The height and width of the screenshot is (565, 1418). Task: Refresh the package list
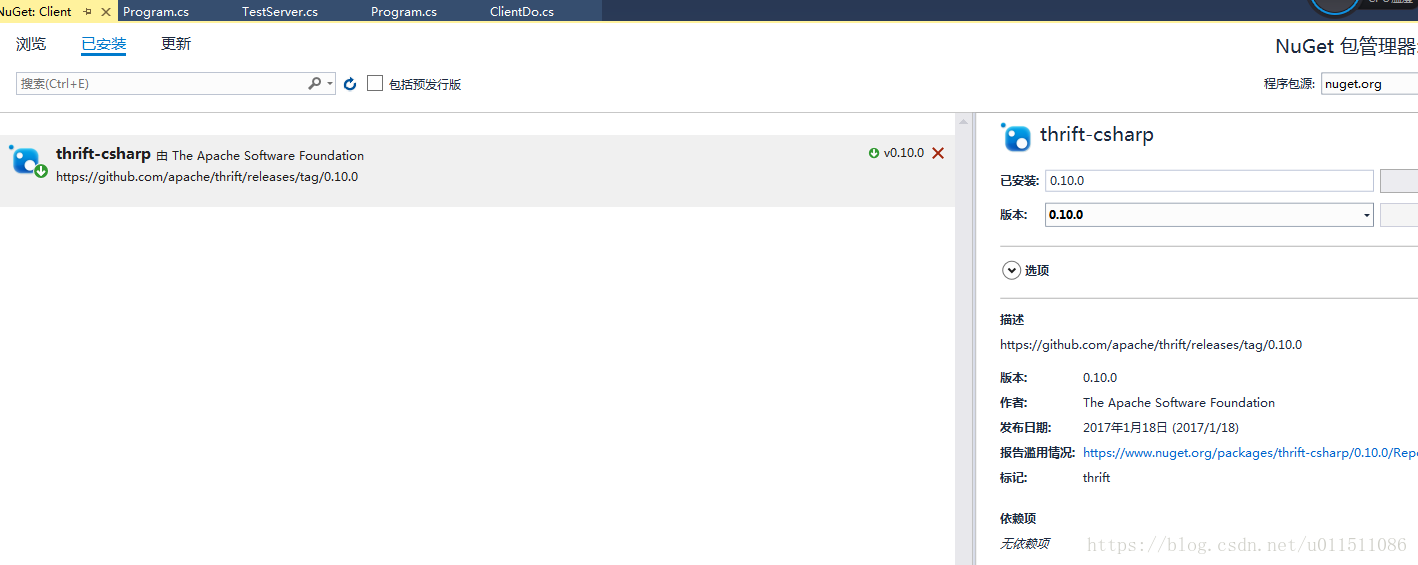(350, 84)
